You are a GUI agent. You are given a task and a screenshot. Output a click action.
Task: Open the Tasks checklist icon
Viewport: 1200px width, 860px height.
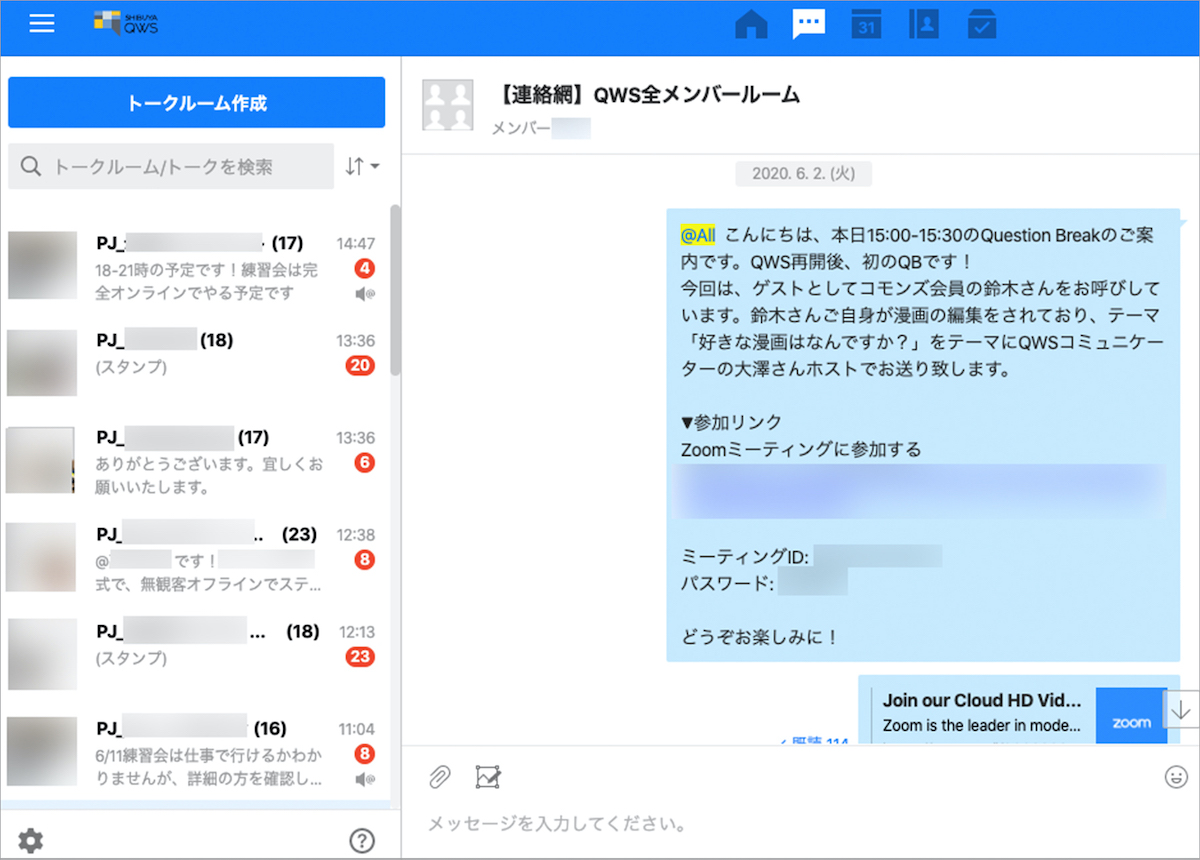pyautogui.click(x=982, y=24)
